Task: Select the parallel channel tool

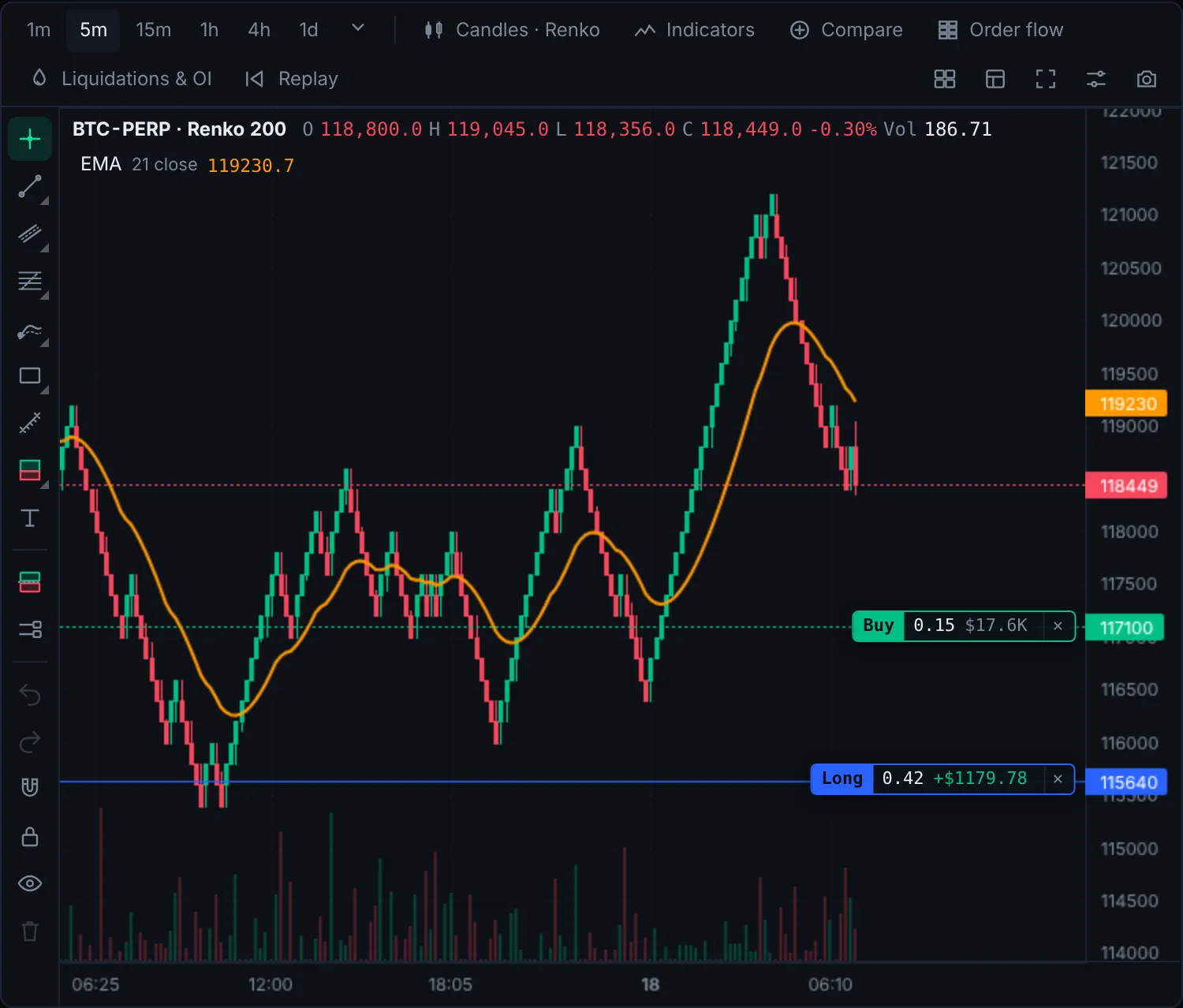Action: pos(30,234)
